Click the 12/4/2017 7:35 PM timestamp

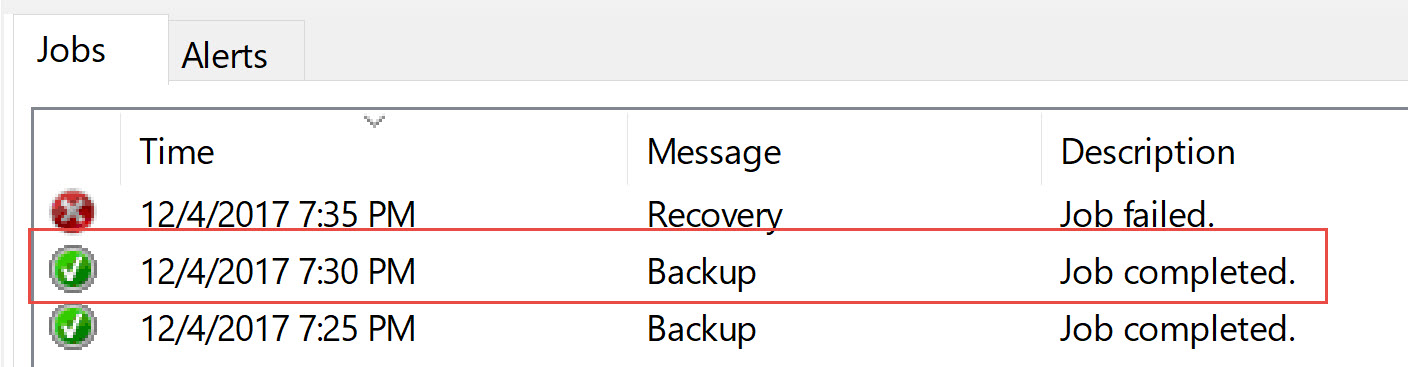pyautogui.click(x=277, y=214)
